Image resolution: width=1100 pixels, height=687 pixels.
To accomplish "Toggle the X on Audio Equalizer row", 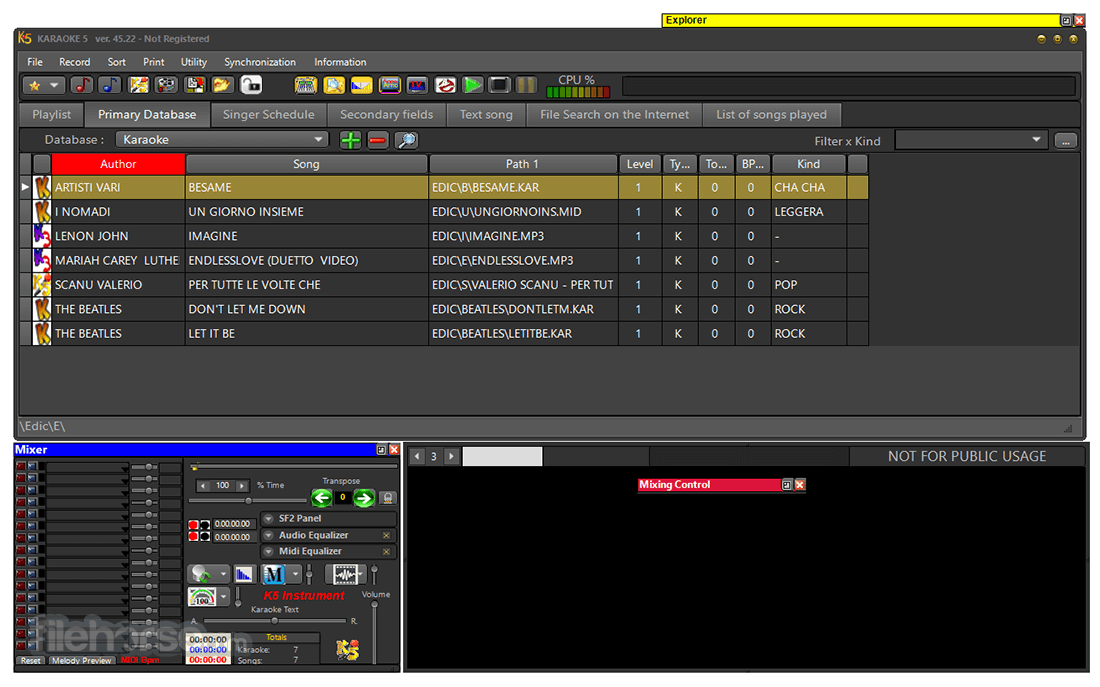I will [x=386, y=535].
